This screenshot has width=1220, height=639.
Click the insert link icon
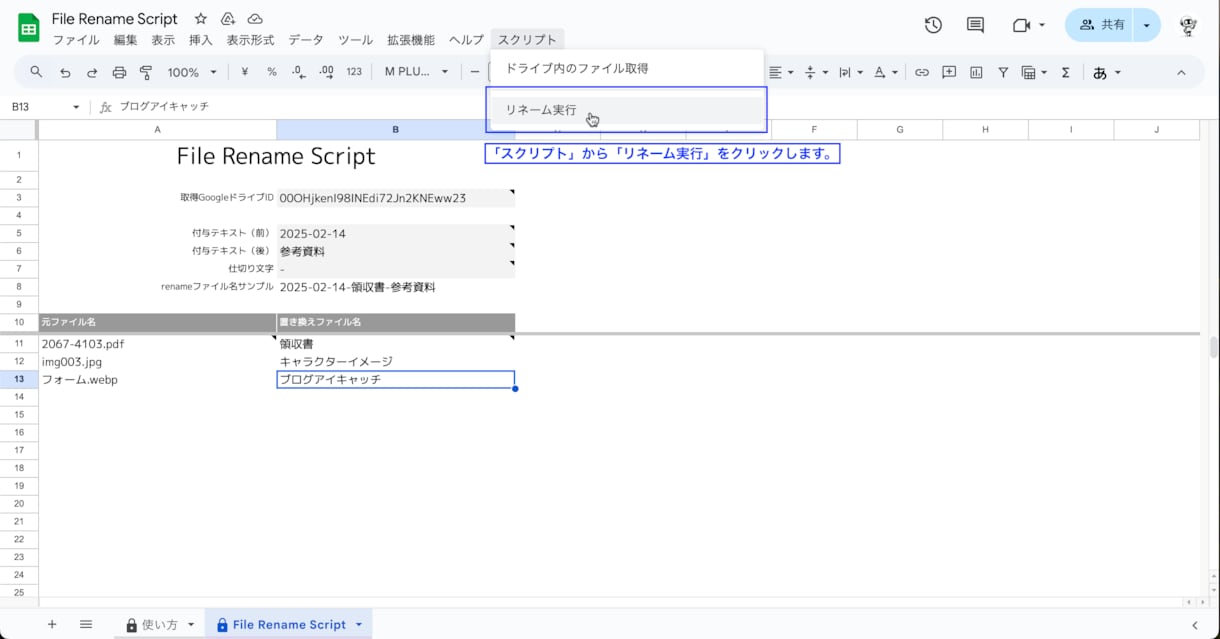(x=922, y=72)
